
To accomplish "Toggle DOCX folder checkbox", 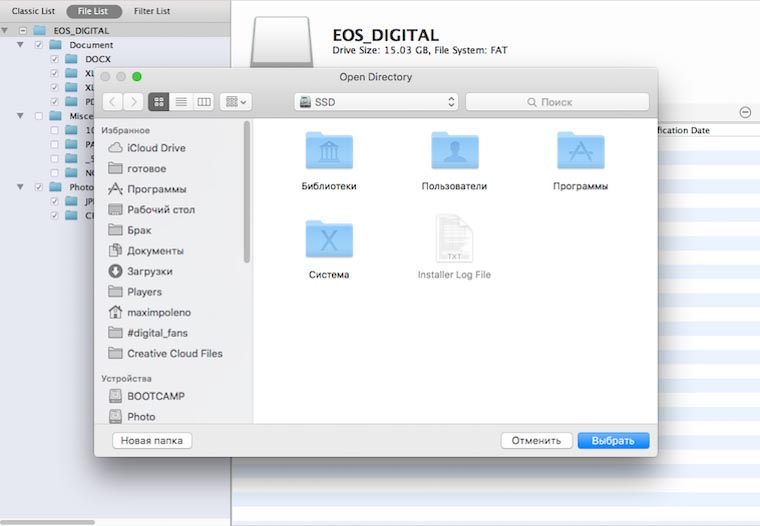I will pyautogui.click(x=54, y=59).
